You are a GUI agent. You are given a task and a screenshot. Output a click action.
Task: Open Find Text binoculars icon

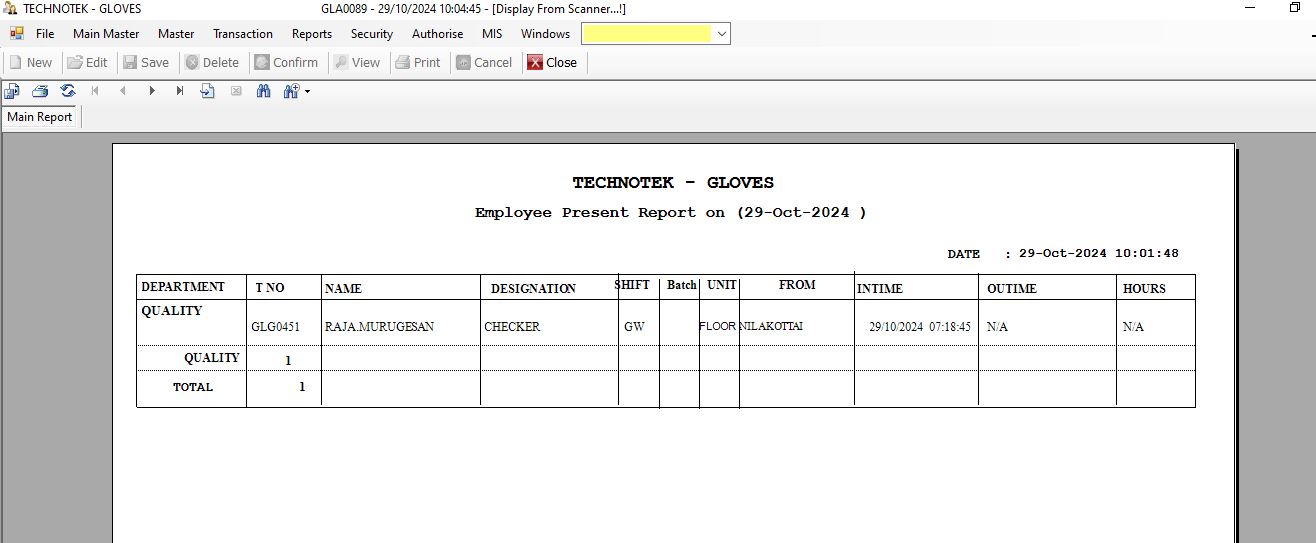click(x=264, y=91)
